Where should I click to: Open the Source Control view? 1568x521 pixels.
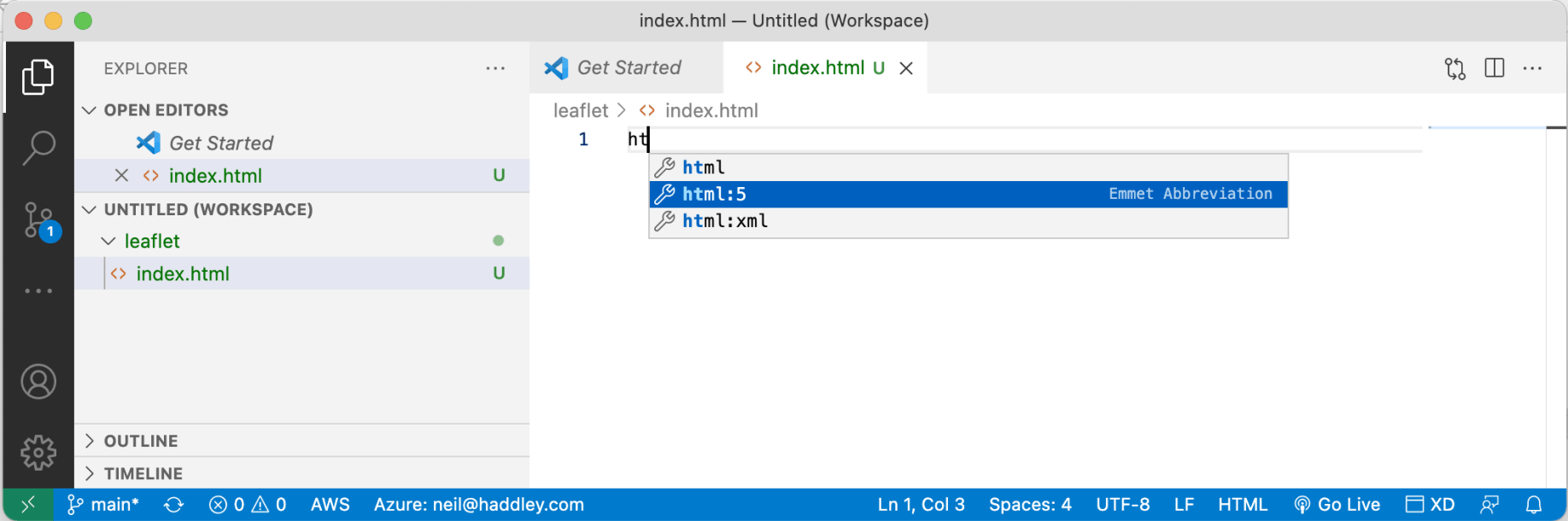click(38, 220)
